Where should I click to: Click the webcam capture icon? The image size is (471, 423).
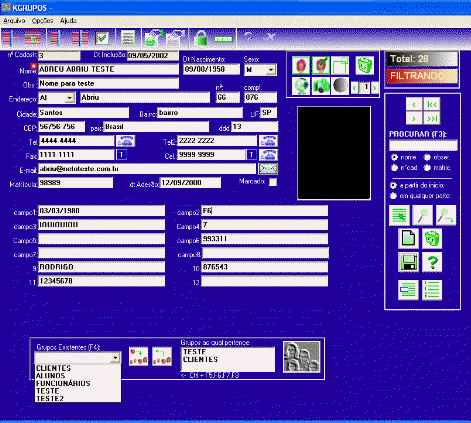point(301,86)
